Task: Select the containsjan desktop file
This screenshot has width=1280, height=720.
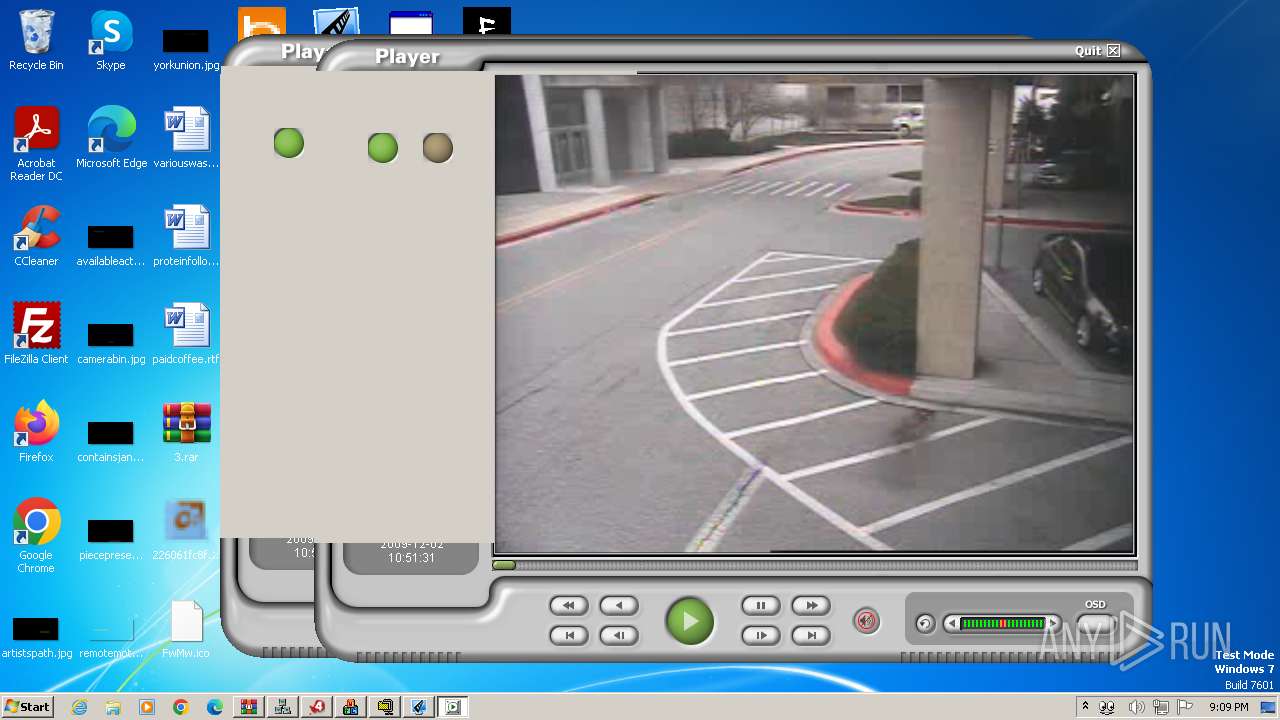Action: (x=111, y=442)
